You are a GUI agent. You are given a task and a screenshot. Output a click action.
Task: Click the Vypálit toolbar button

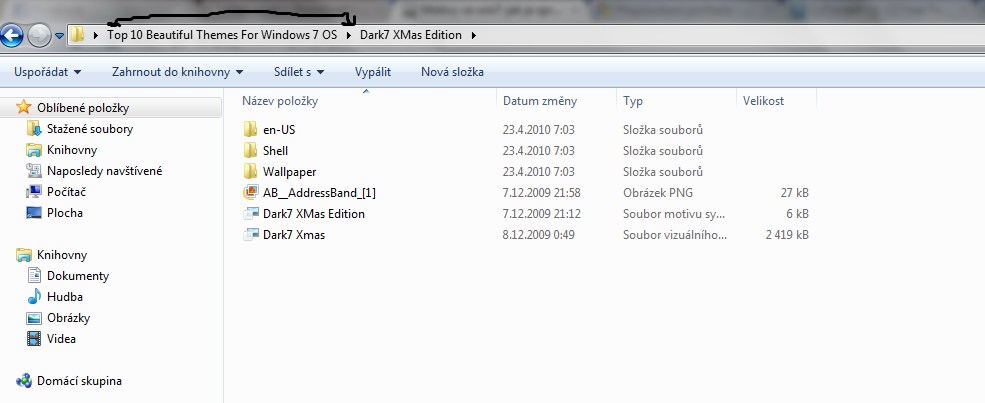point(372,72)
